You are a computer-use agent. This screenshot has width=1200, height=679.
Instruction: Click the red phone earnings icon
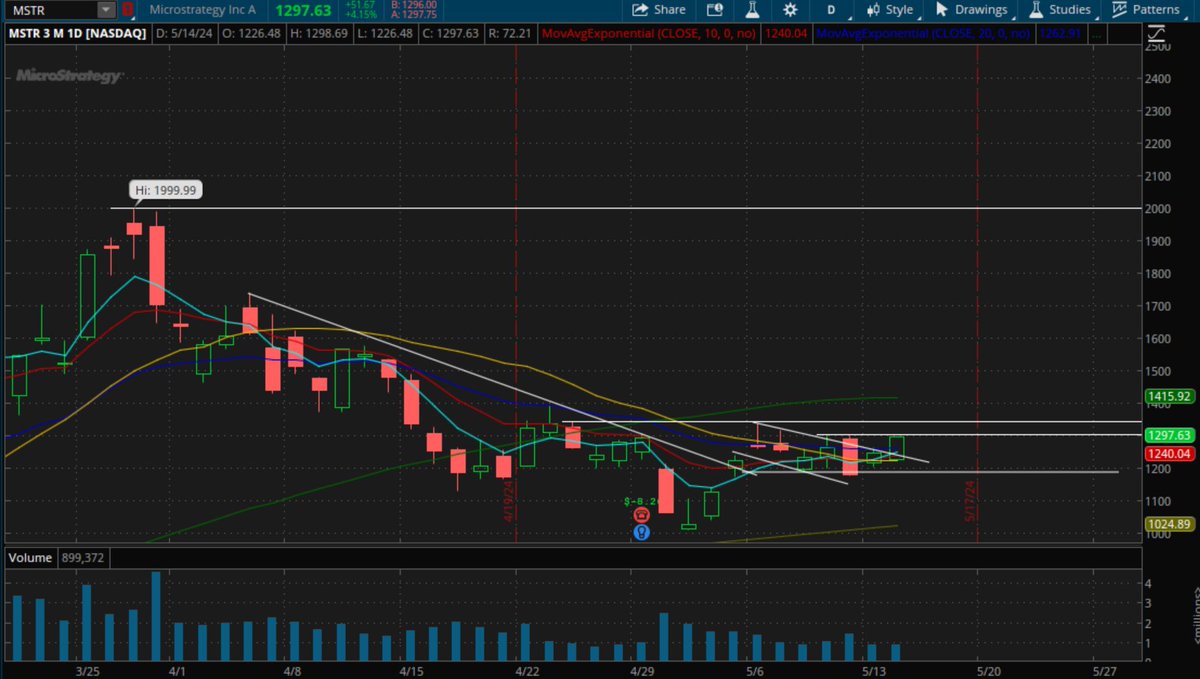coord(642,515)
